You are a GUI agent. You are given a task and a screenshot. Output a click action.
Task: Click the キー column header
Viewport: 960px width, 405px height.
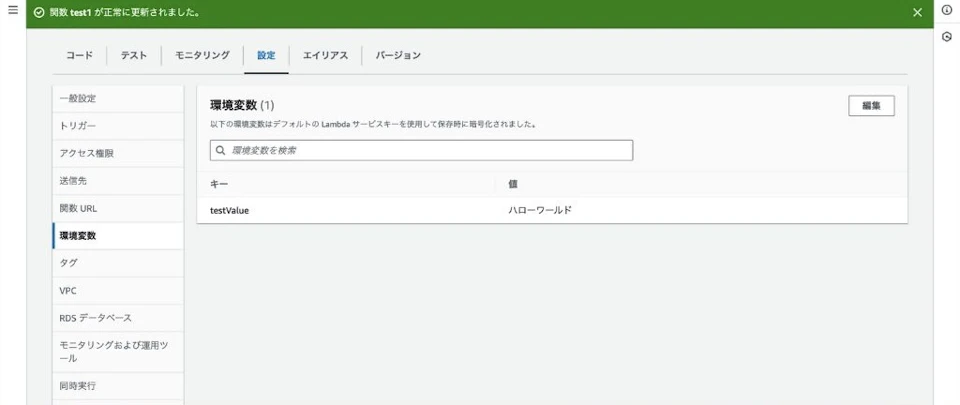(x=219, y=184)
